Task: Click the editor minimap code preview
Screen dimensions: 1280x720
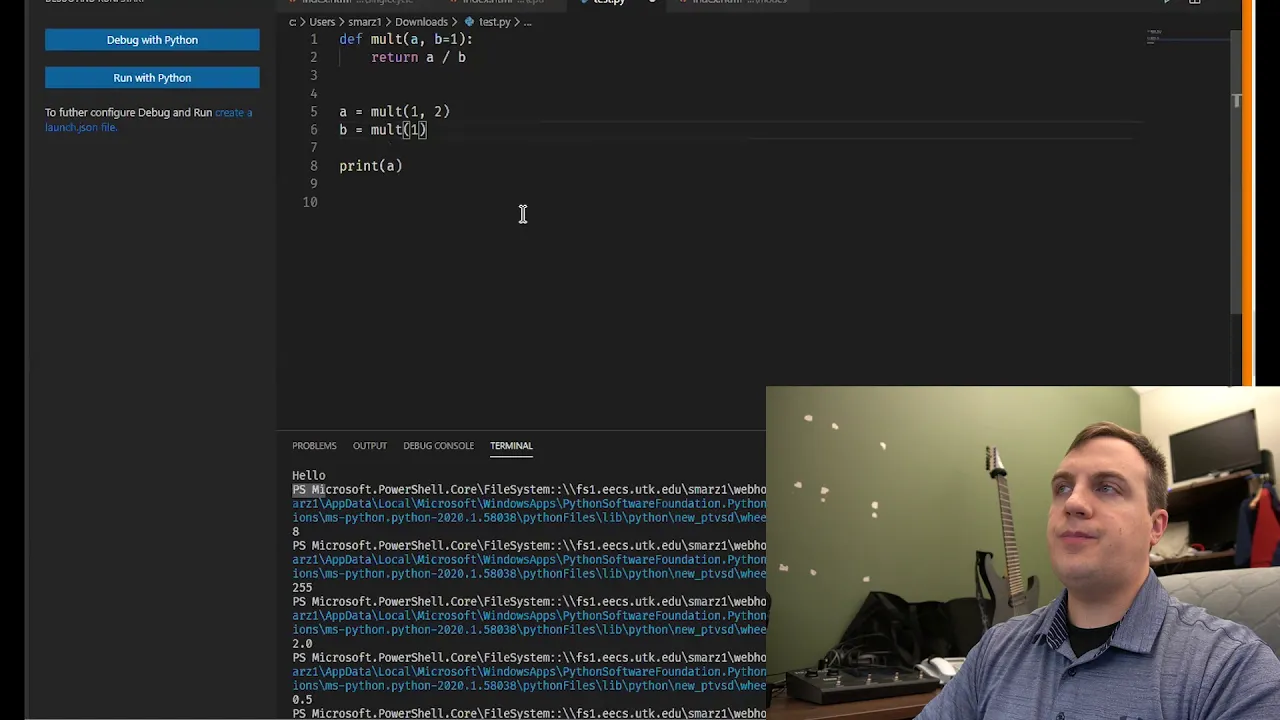Action: [1154, 37]
